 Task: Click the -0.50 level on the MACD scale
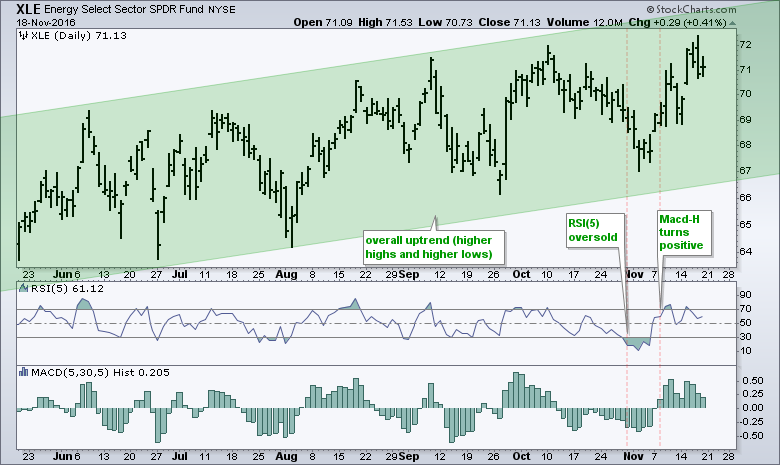(751, 436)
